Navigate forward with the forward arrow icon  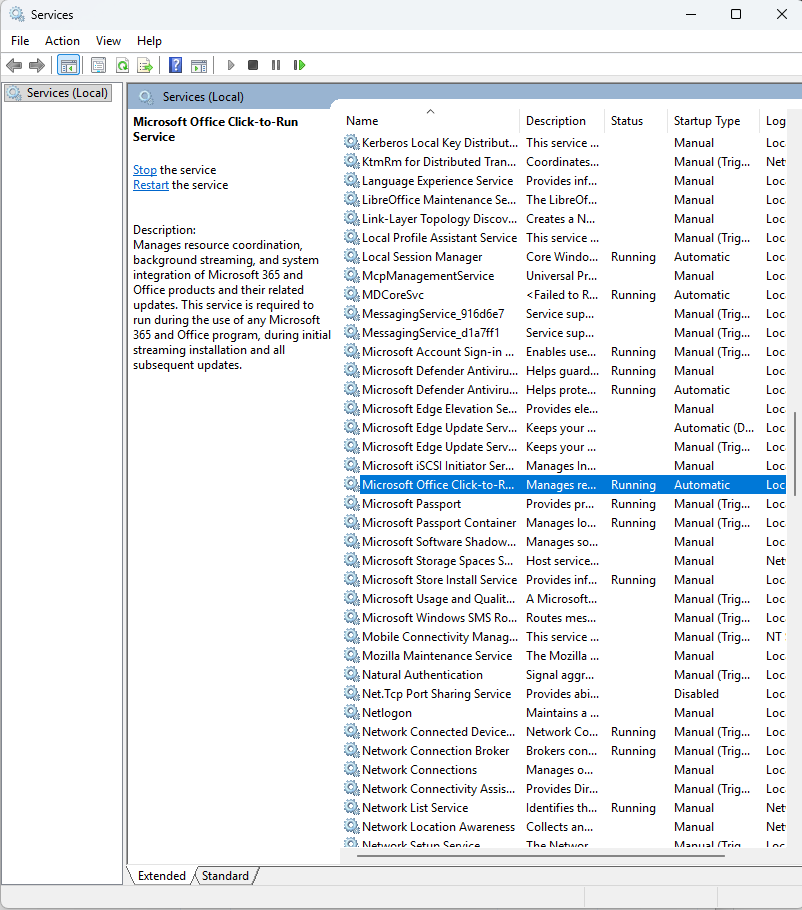point(38,65)
